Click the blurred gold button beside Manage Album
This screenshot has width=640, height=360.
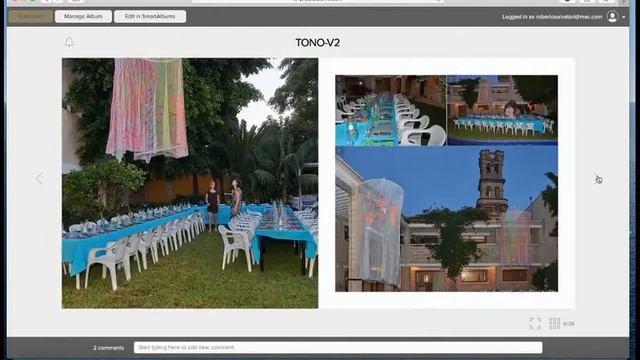pos(31,16)
